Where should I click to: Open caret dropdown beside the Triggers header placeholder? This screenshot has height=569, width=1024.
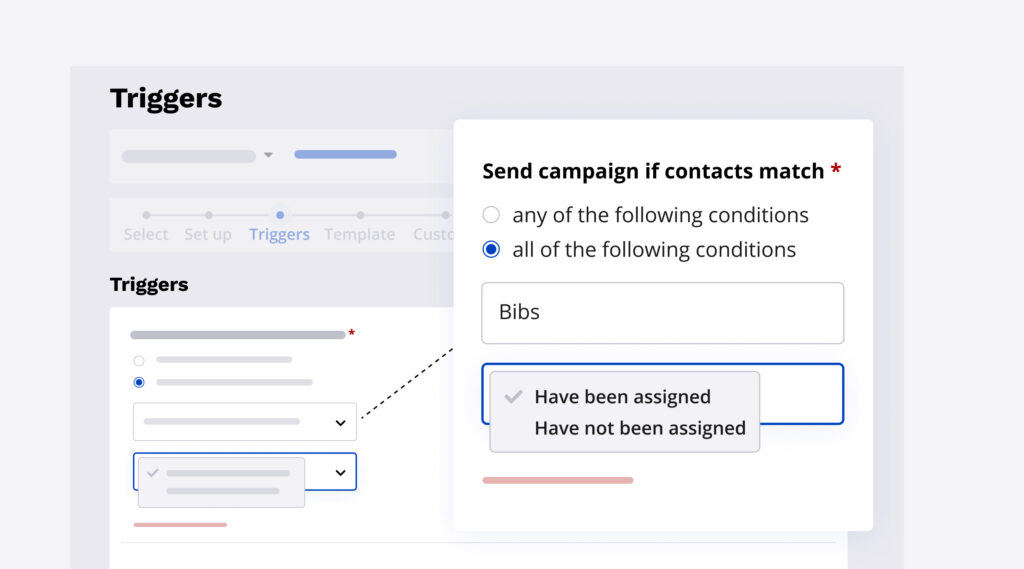coord(268,156)
